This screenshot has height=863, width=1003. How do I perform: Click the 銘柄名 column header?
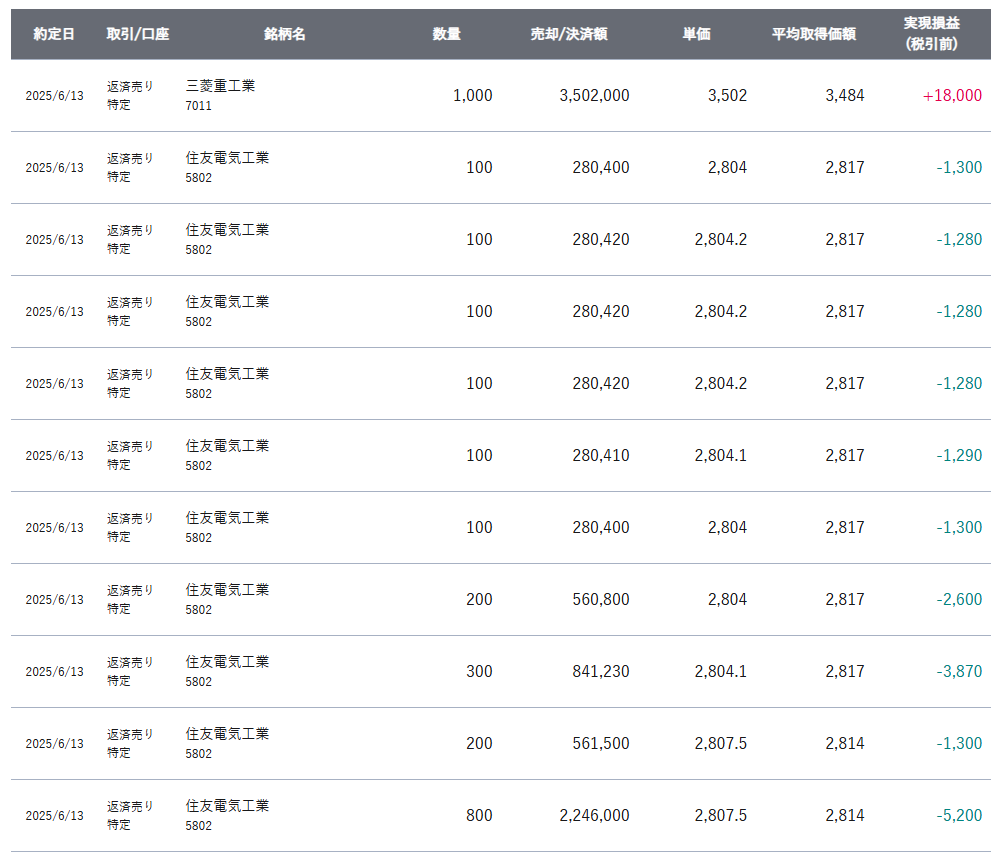click(285, 34)
